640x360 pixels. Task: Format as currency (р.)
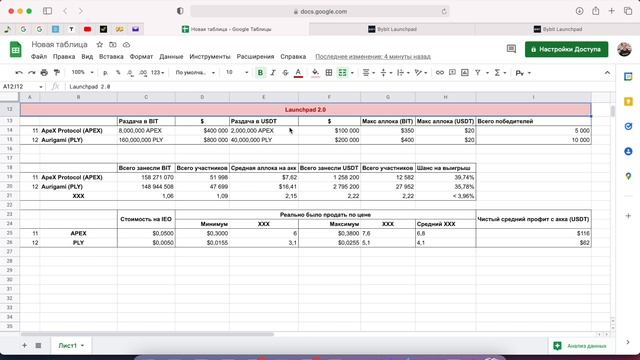tap(105, 73)
